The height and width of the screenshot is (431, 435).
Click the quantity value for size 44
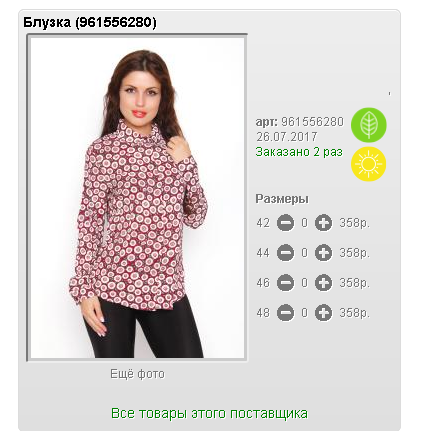304,253
